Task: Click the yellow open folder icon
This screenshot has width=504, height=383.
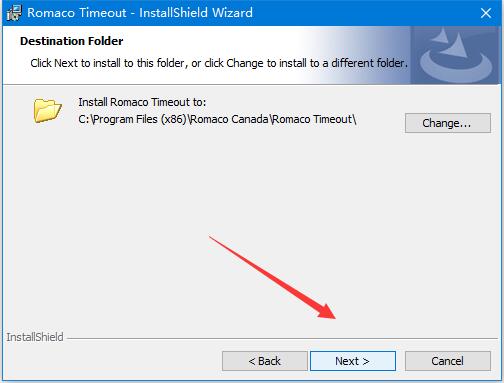Action: [x=47, y=110]
